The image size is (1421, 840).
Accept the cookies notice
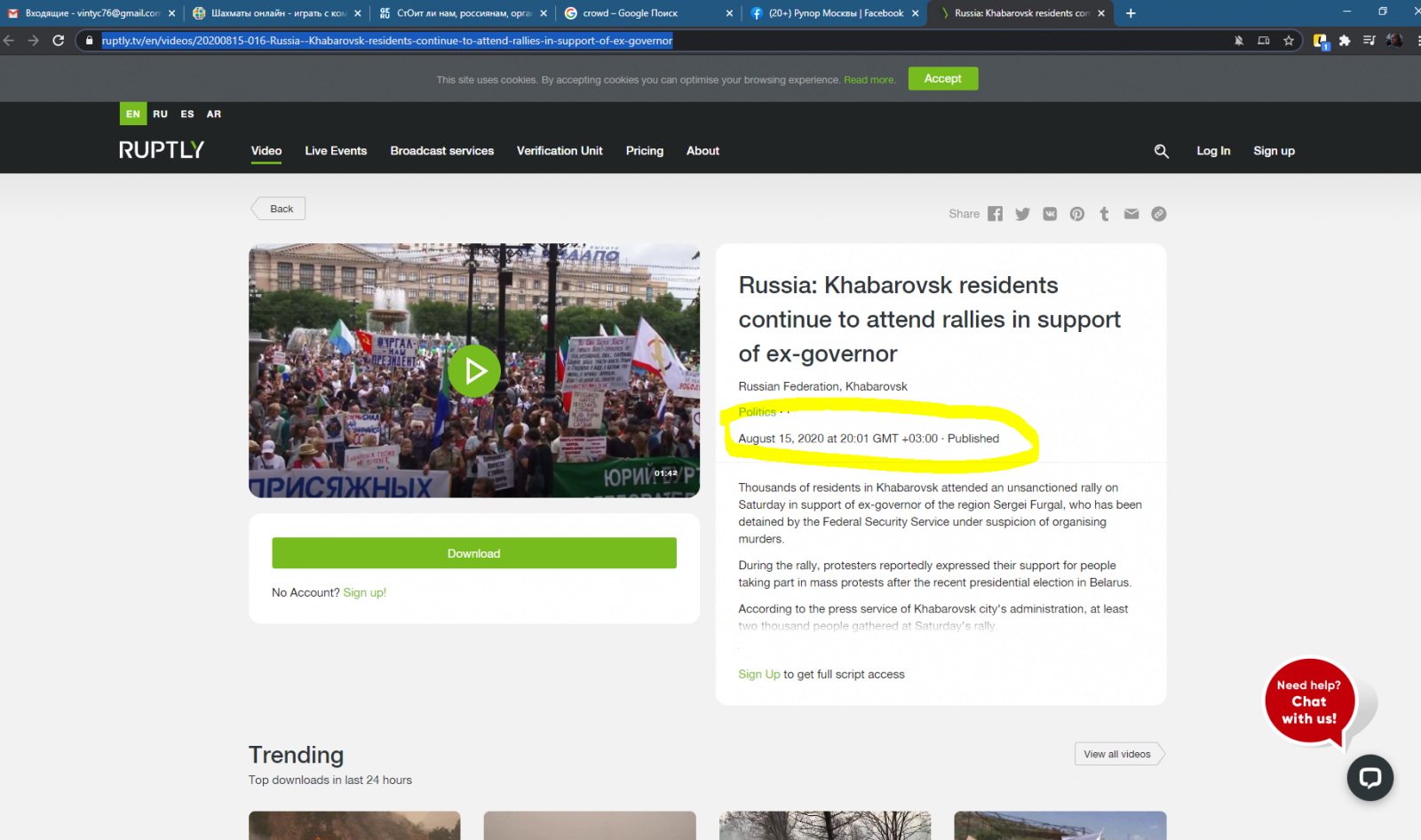pos(942,79)
